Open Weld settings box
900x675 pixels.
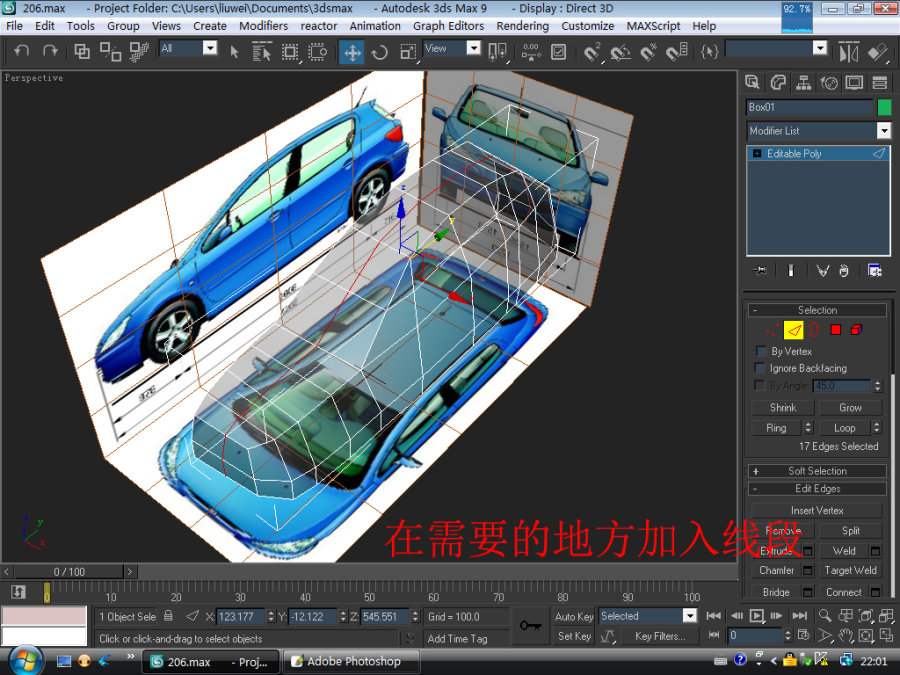coord(875,551)
